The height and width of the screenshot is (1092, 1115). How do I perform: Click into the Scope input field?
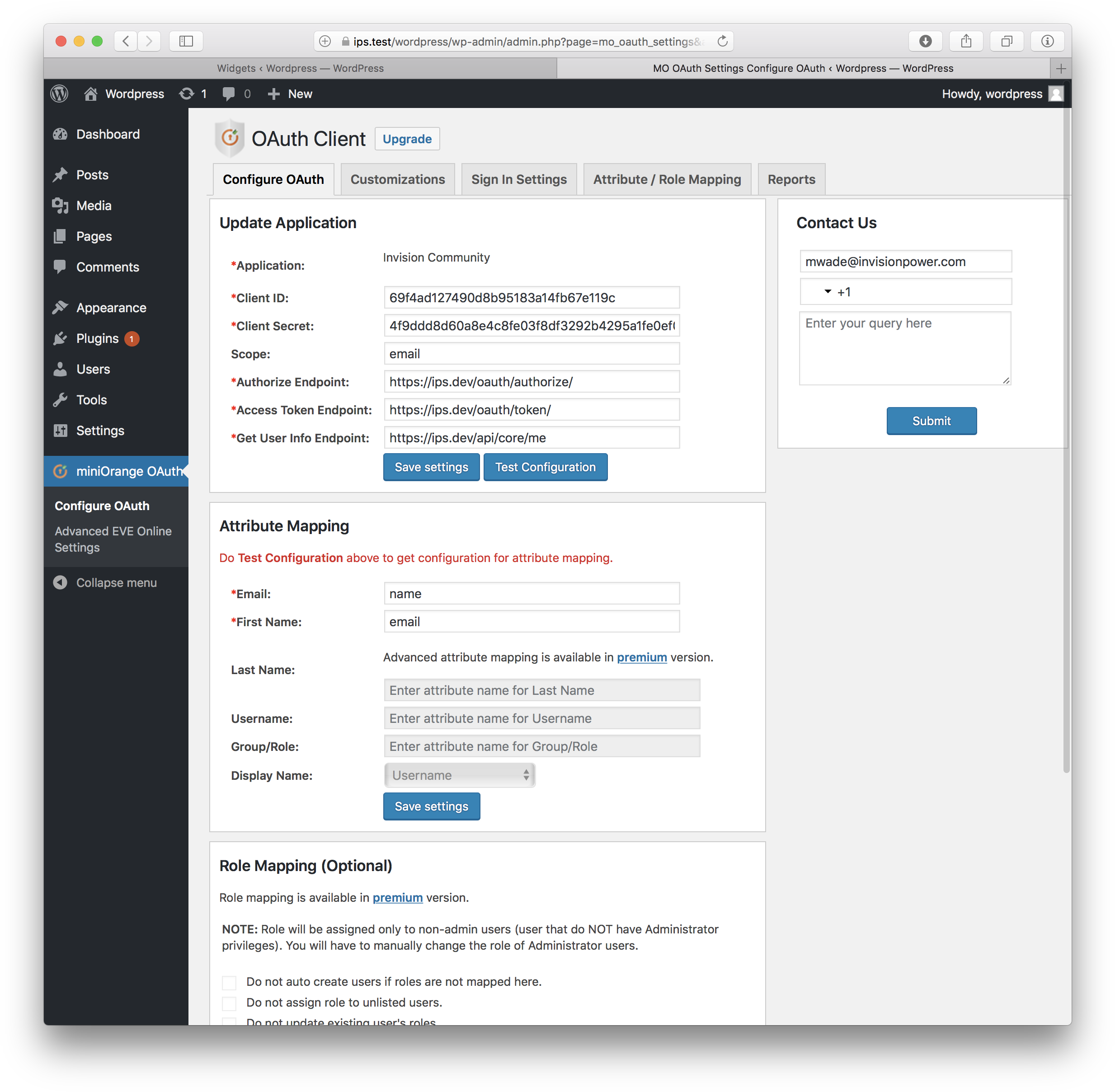[x=532, y=354]
